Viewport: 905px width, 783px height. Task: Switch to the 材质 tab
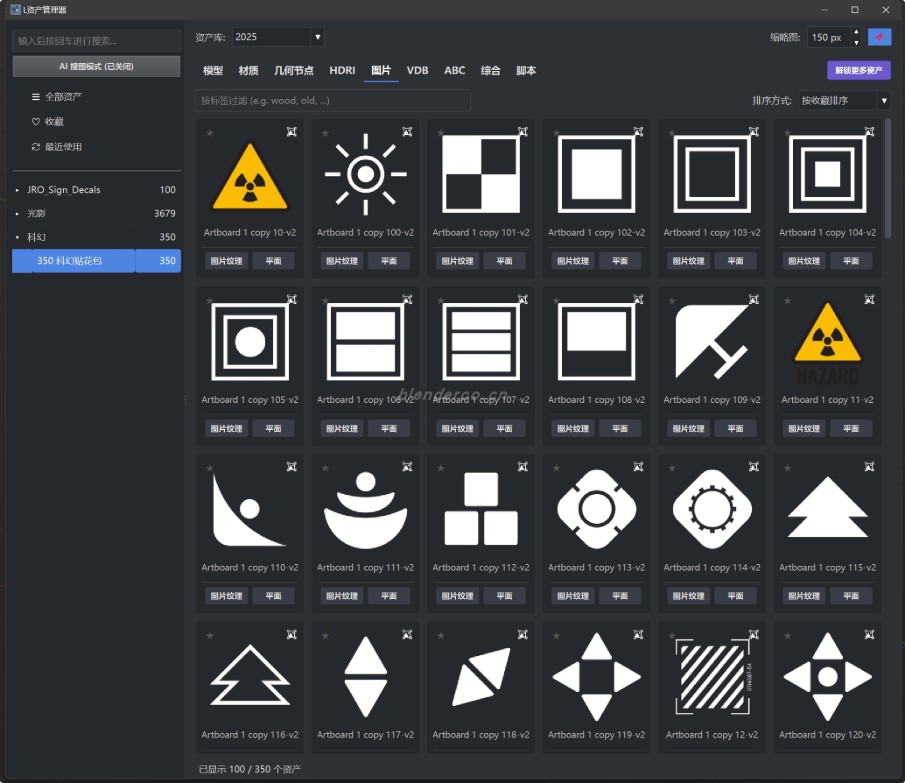click(249, 70)
